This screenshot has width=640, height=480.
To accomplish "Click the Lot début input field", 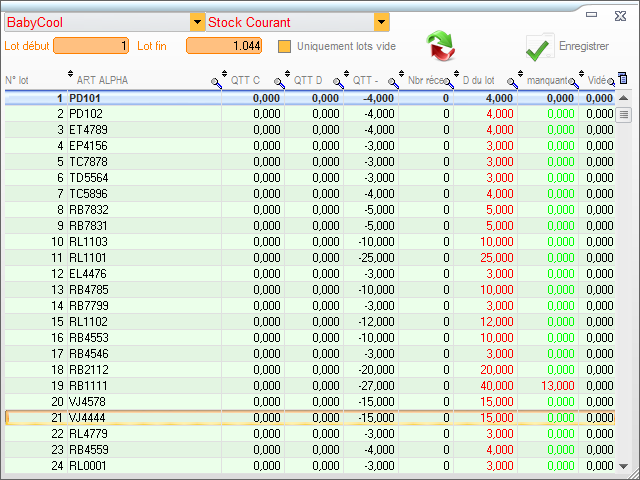I will pyautogui.click(x=91, y=46).
